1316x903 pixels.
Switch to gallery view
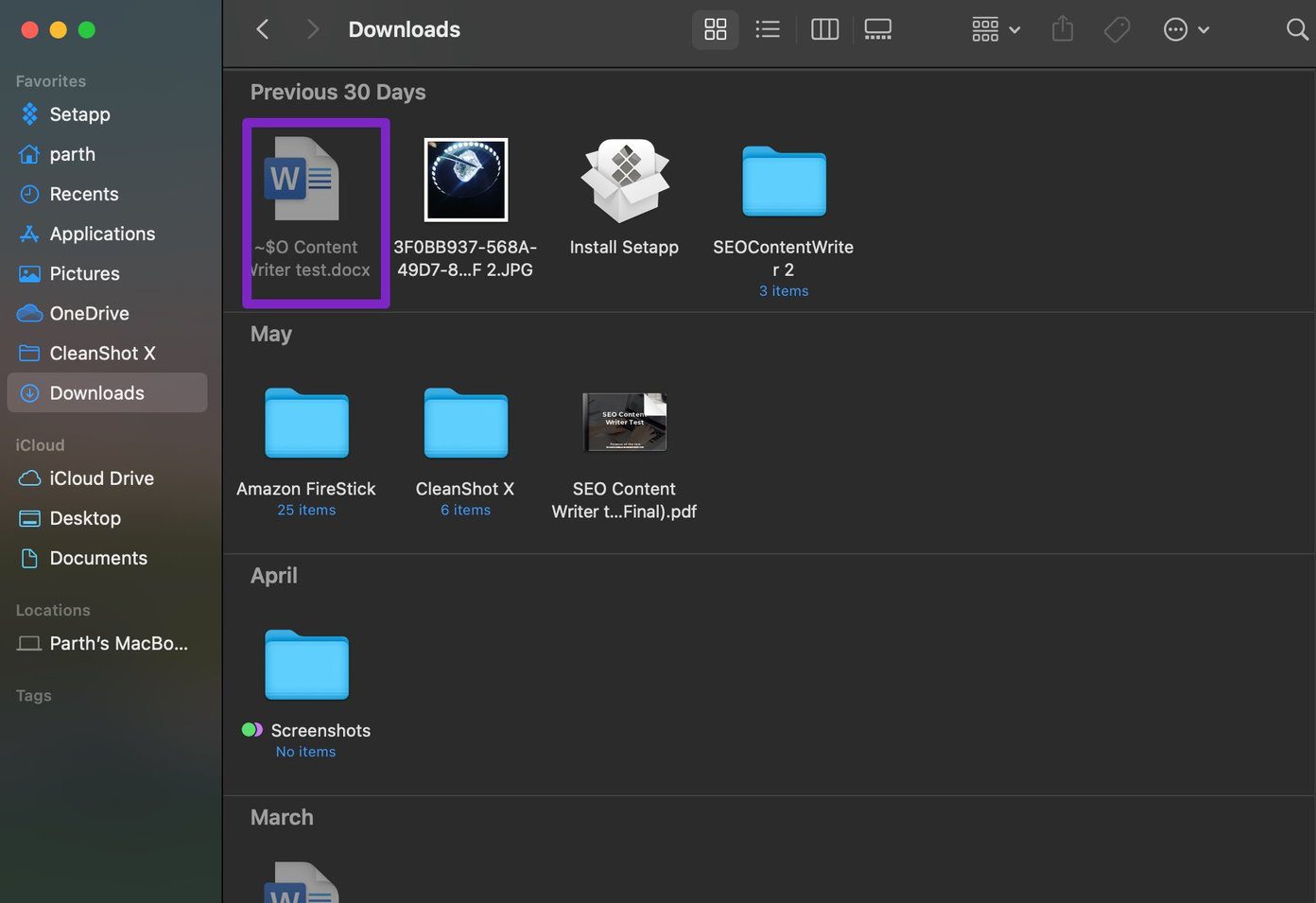878,29
